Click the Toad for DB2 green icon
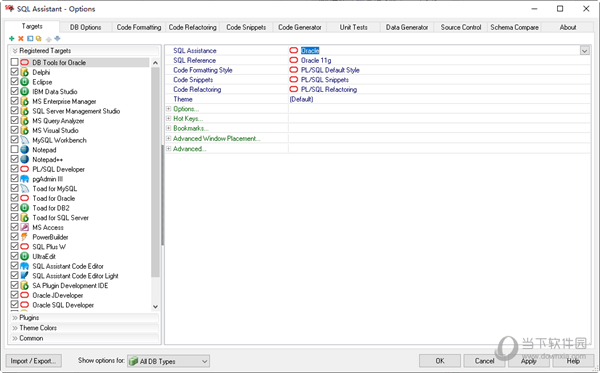600x373 pixels. (x=24, y=208)
